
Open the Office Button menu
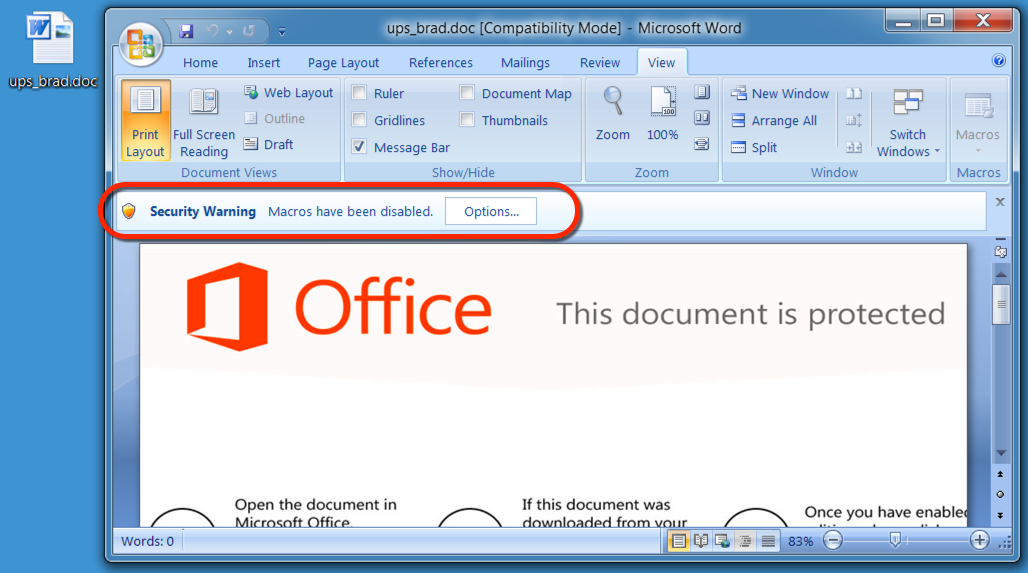(x=140, y=43)
